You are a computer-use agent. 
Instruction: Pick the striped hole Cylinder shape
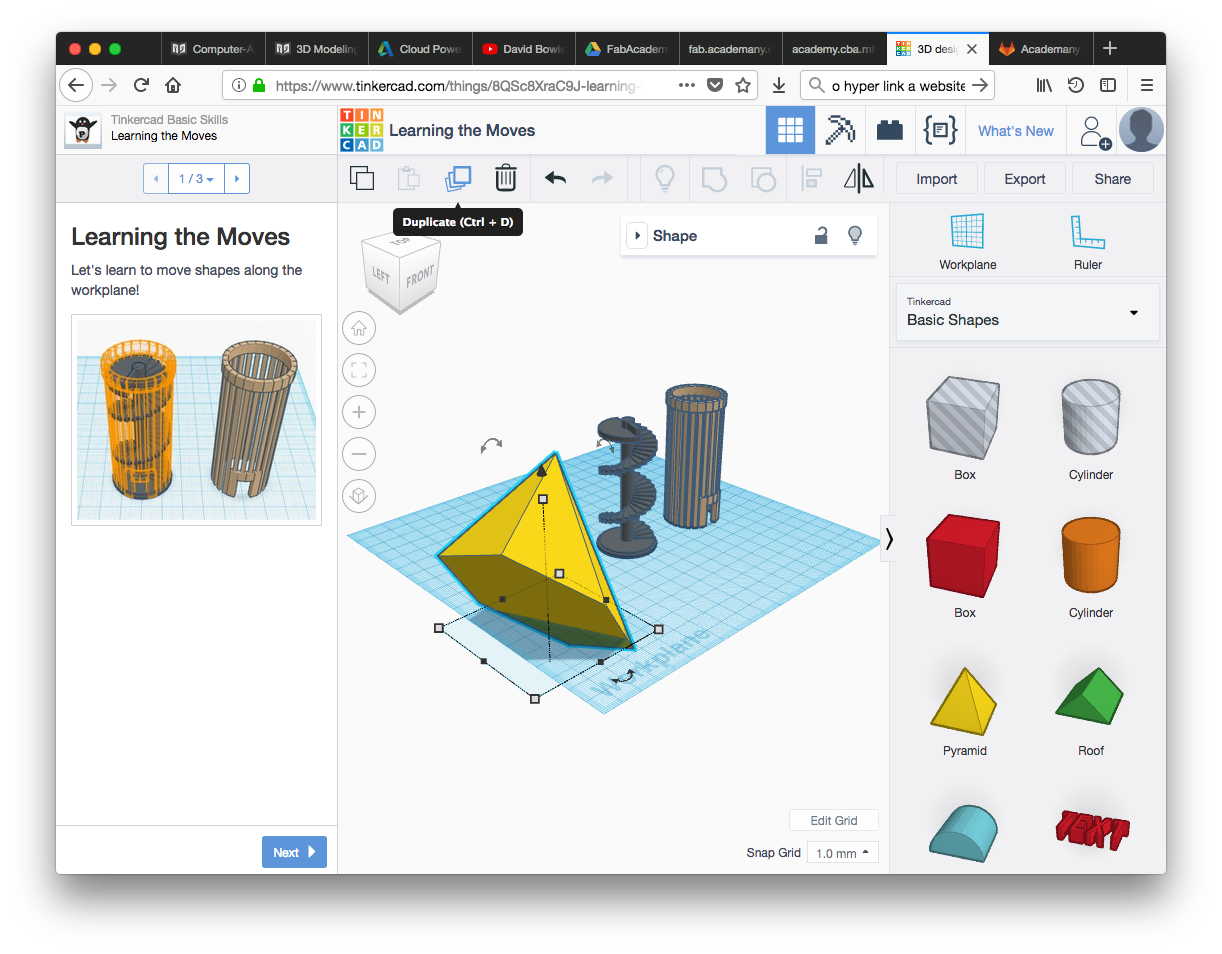click(x=1090, y=419)
